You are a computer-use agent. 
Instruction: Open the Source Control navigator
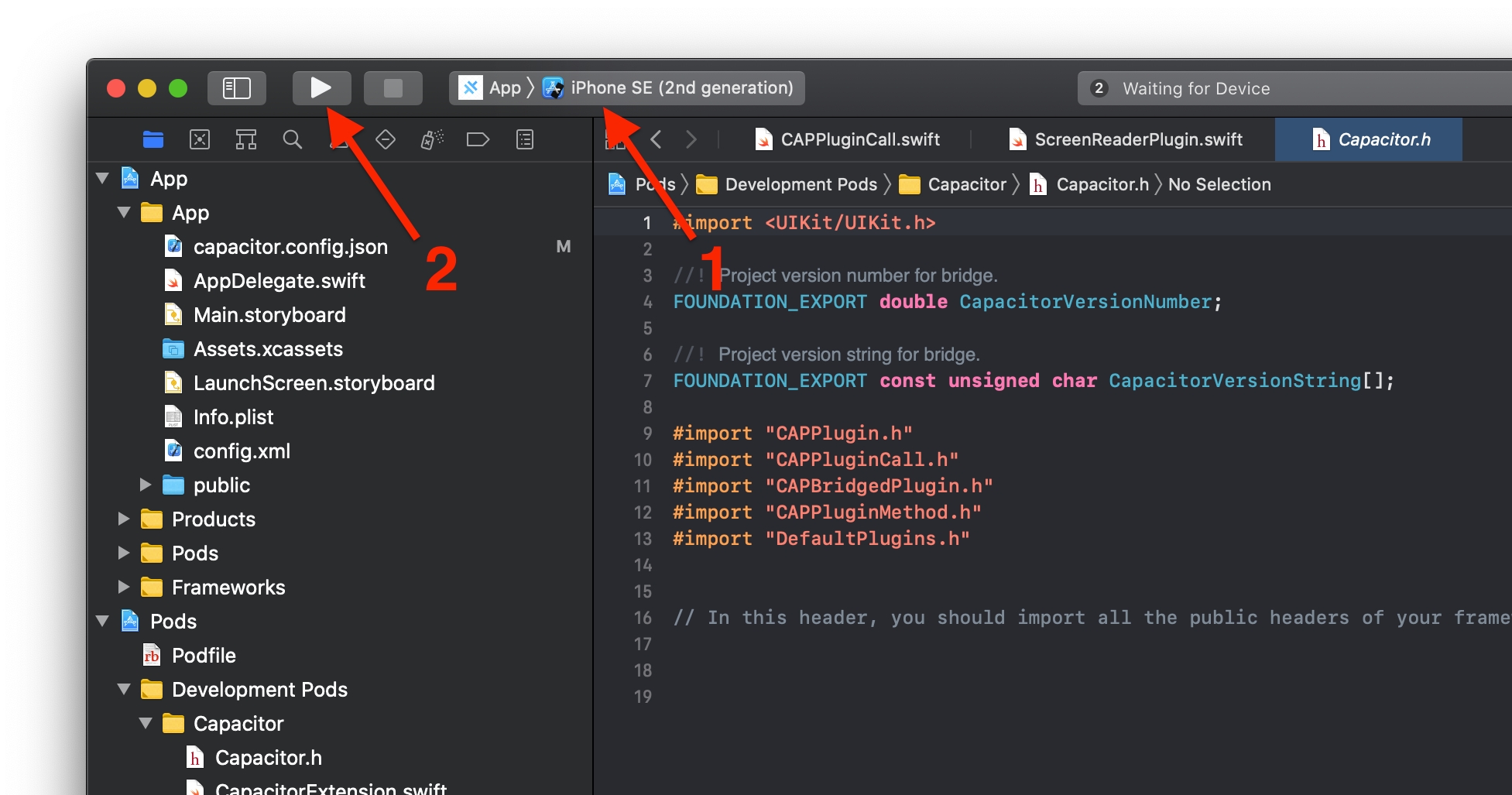point(200,139)
